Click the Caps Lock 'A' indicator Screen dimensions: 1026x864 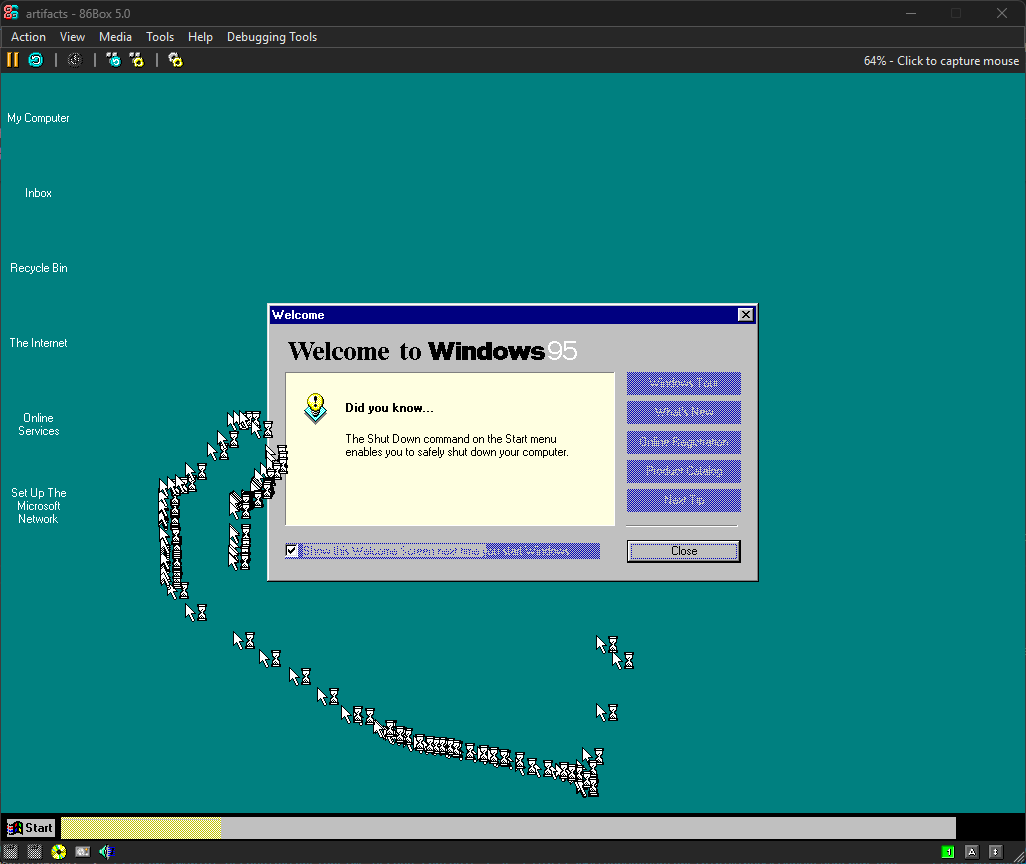(x=972, y=852)
